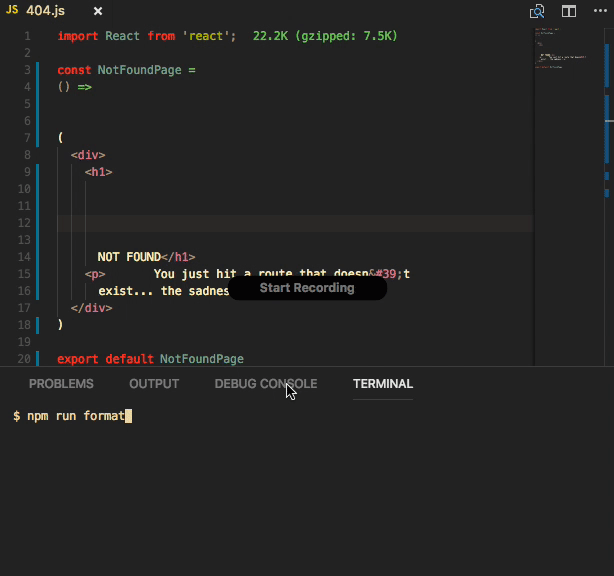This screenshot has height=576, width=614.
Task: Click line number 20 in the gutter
Action: tap(24, 359)
